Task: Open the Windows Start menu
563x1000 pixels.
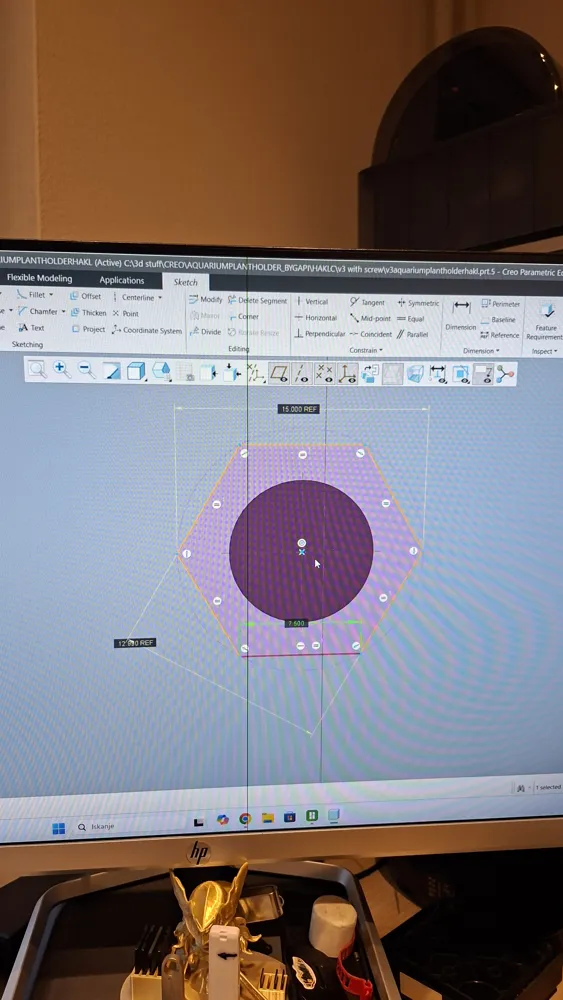Action: [x=59, y=828]
